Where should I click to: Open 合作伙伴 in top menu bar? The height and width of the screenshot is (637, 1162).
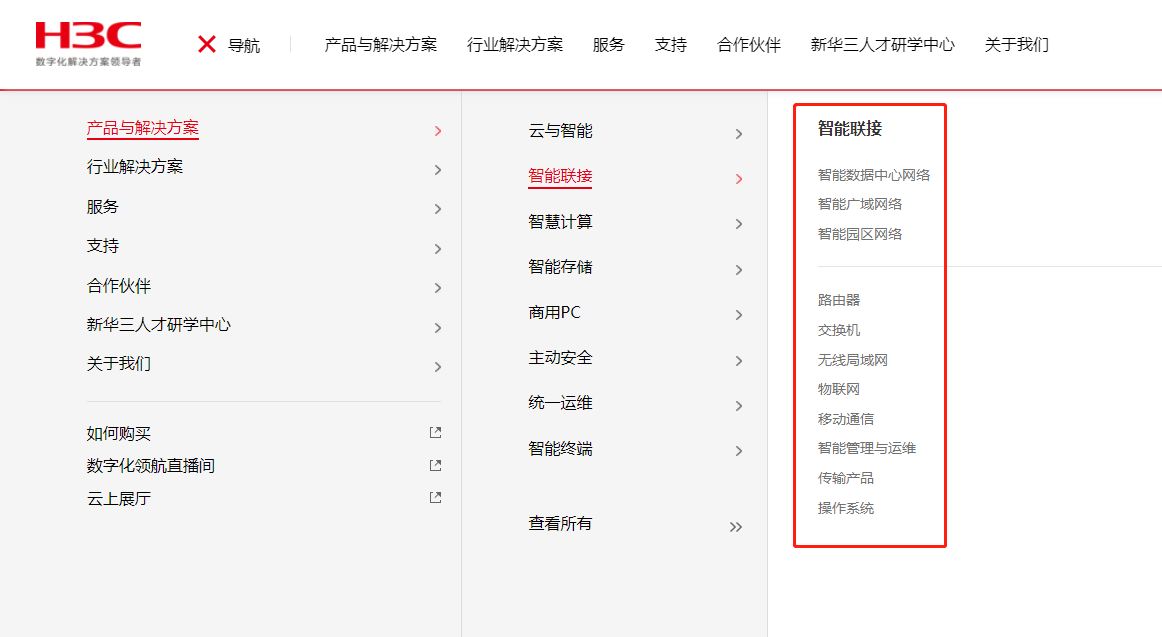point(749,45)
